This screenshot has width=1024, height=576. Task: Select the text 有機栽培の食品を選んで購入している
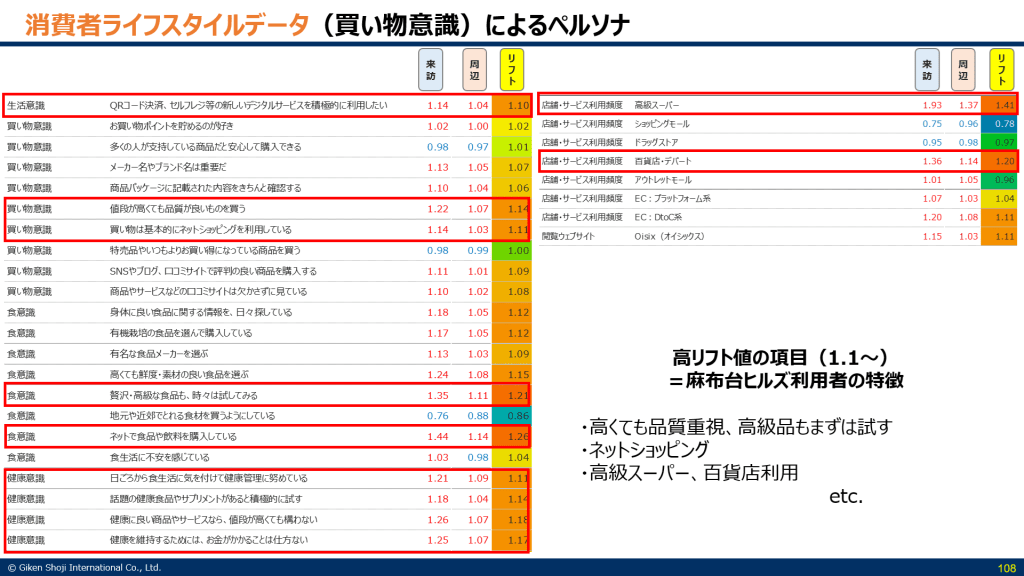point(180,333)
